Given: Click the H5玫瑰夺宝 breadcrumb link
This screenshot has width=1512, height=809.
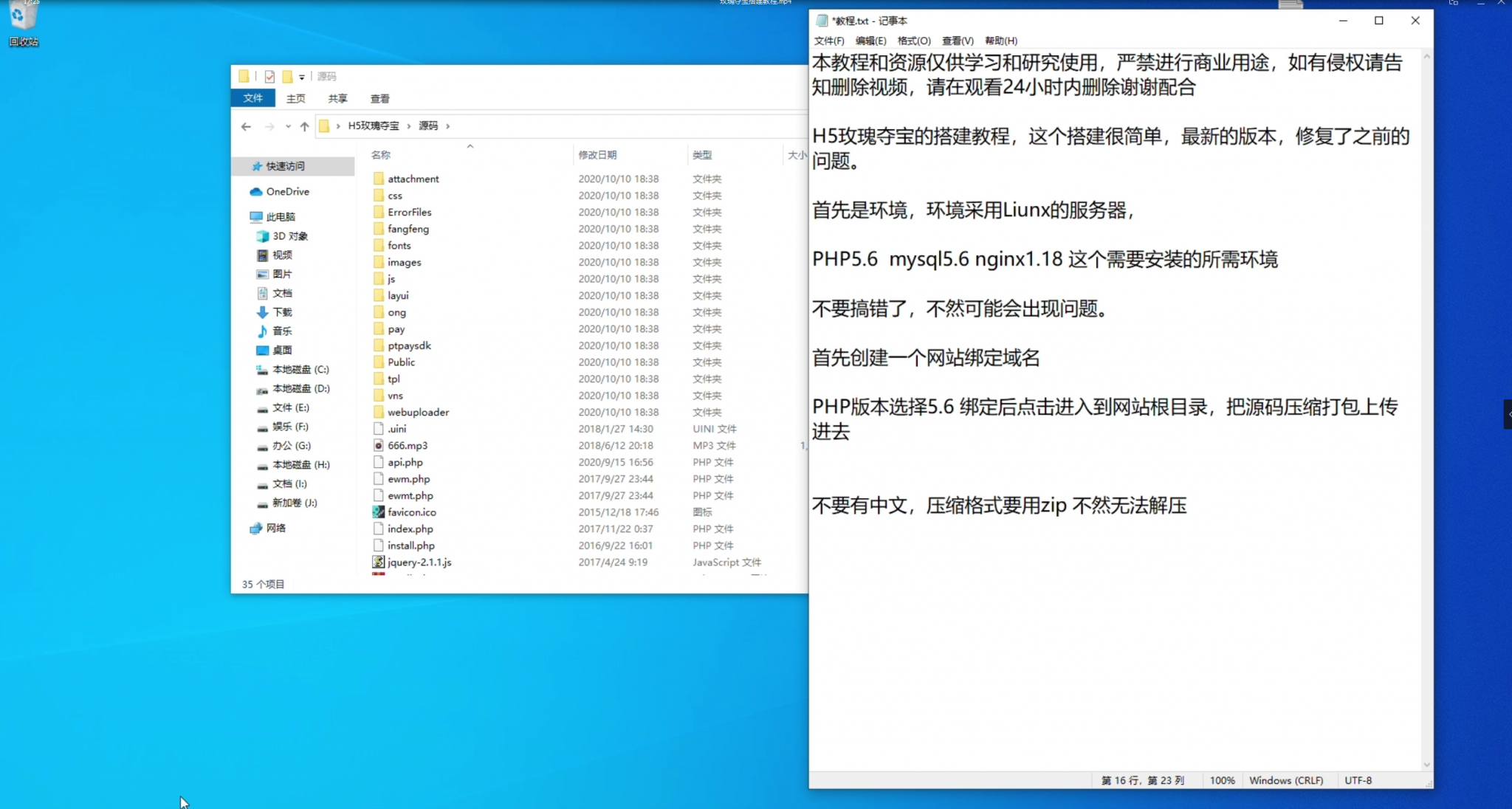Looking at the screenshot, I should 373,125.
